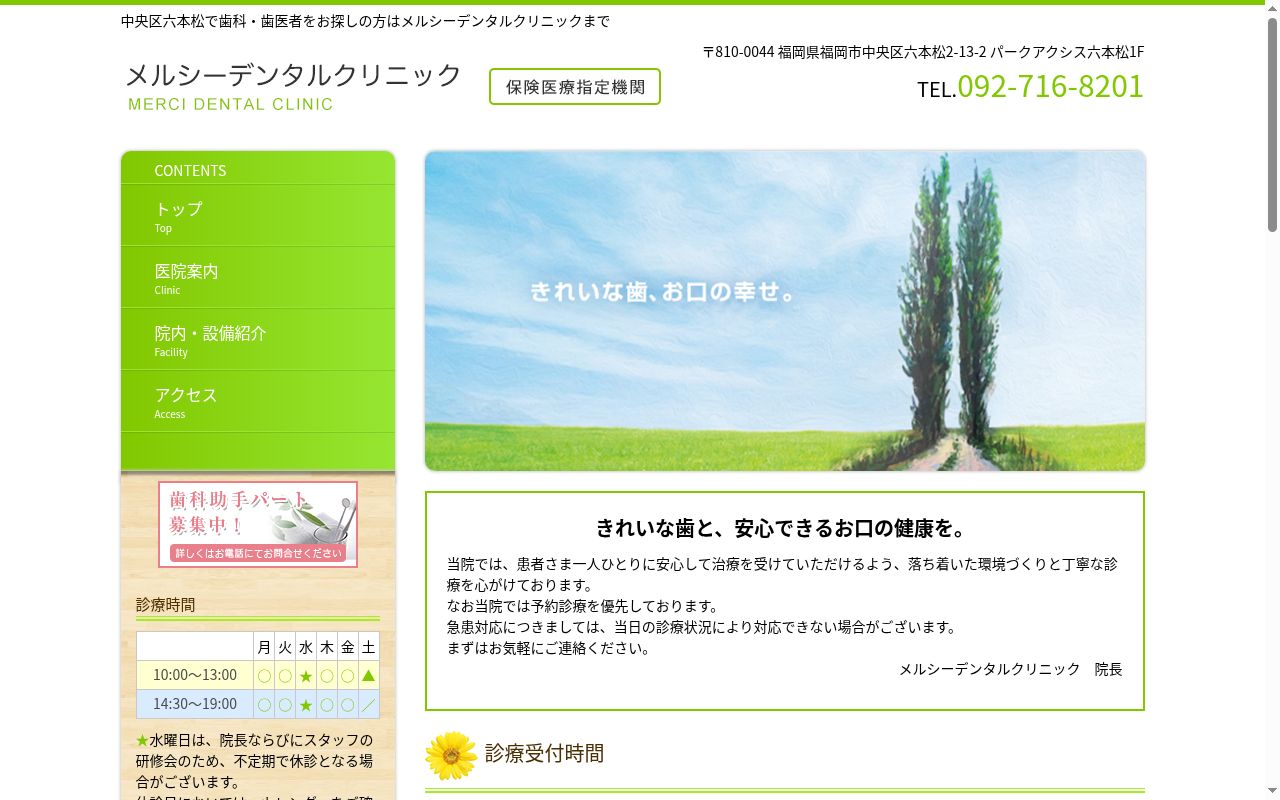Screen dimensions: 1280x800
Task: Open 院内・設備紹介 (Facility) in the menu
Action: point(258,340)
